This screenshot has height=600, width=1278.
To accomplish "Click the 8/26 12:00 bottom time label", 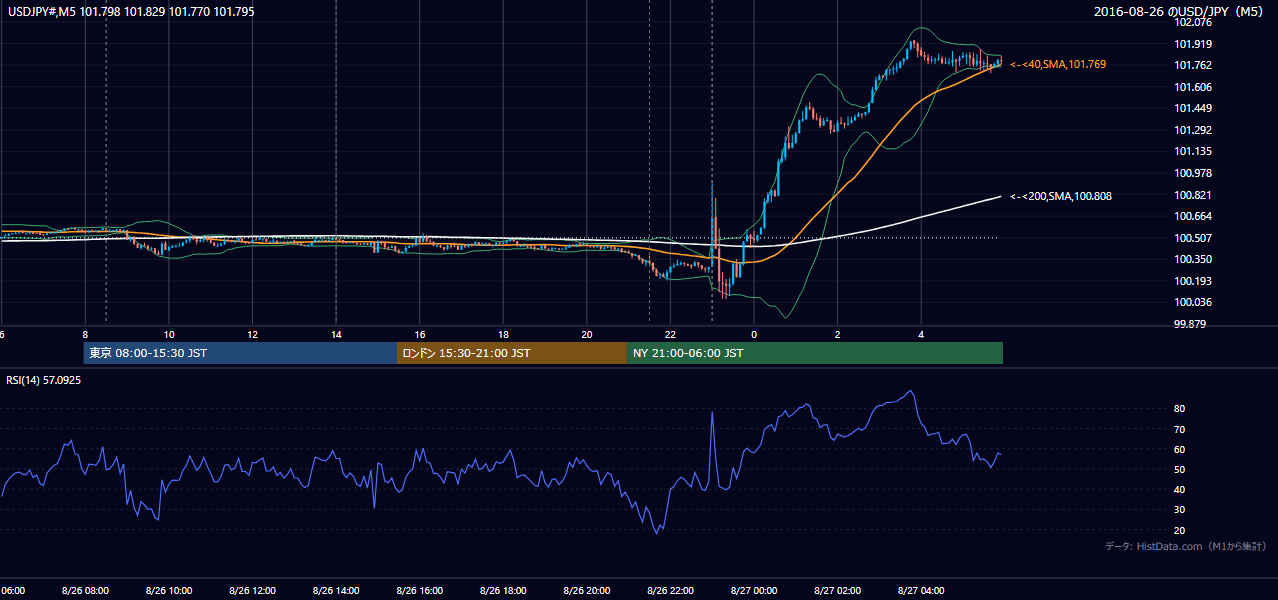I will pos(252,591).
